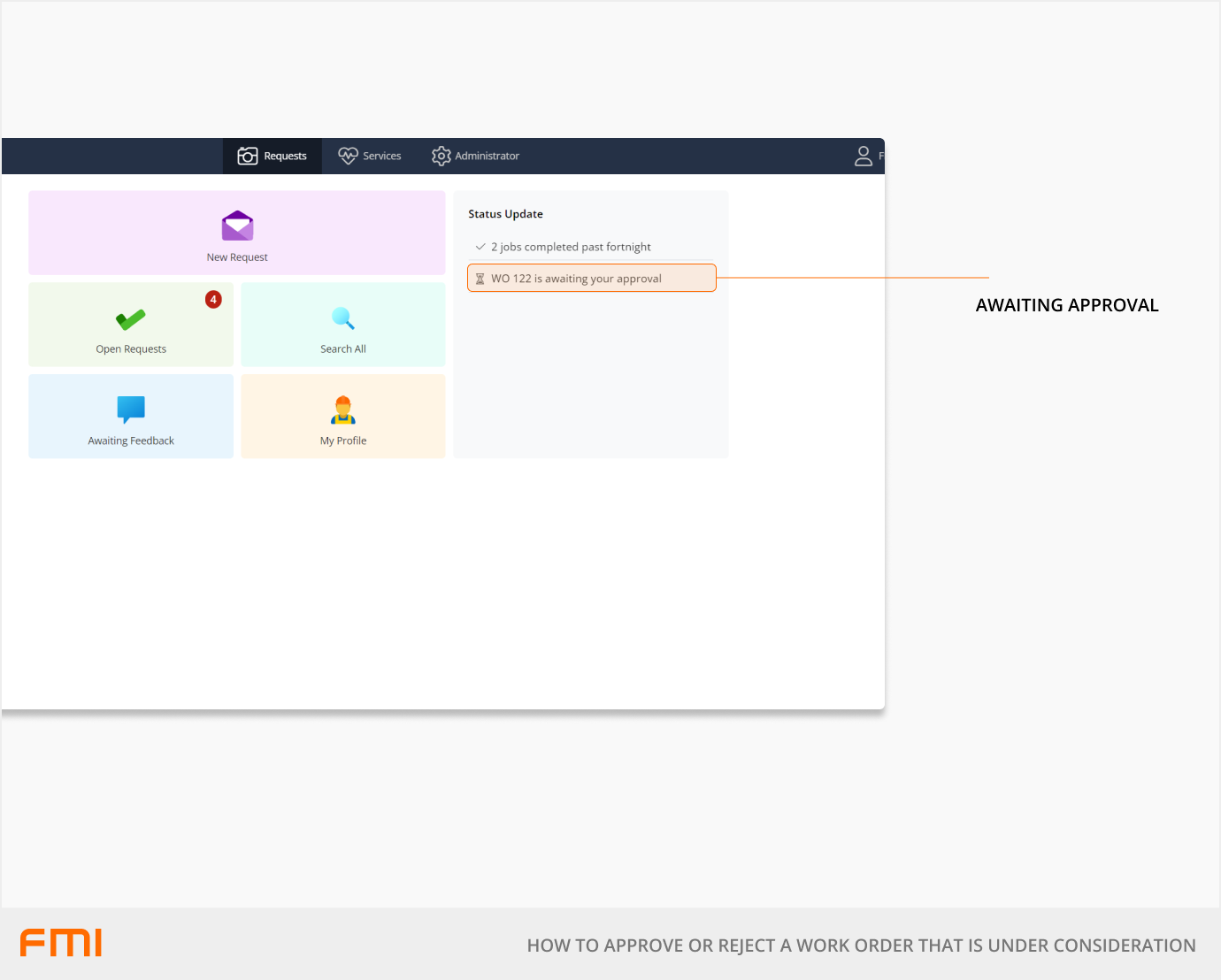Click the Search All magnifying glass icon
Viewport: 1221px width, 980px height.
click(x=342, y=318)
